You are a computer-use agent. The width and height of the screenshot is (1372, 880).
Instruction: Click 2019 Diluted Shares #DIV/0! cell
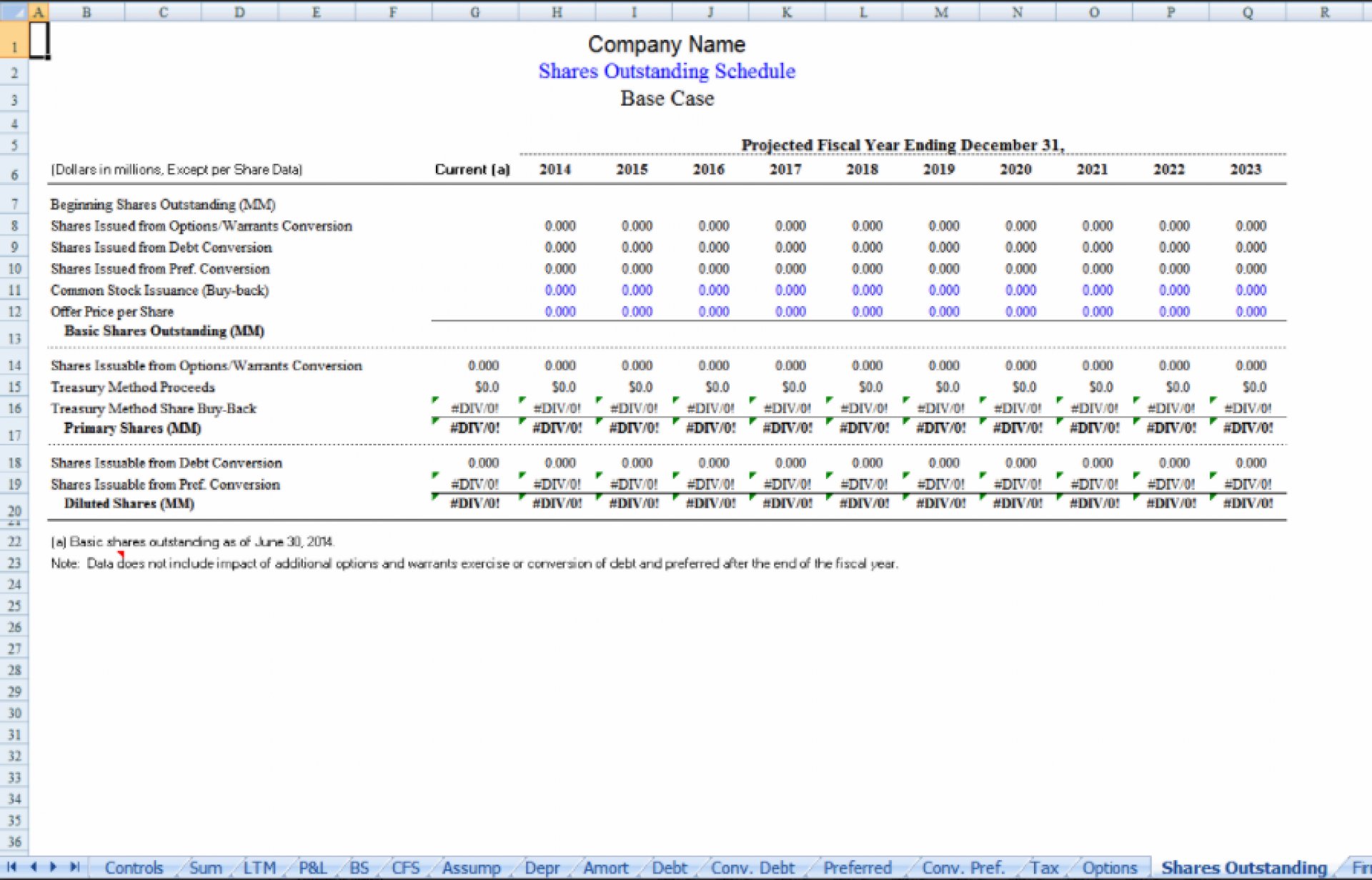pos(940,503)
